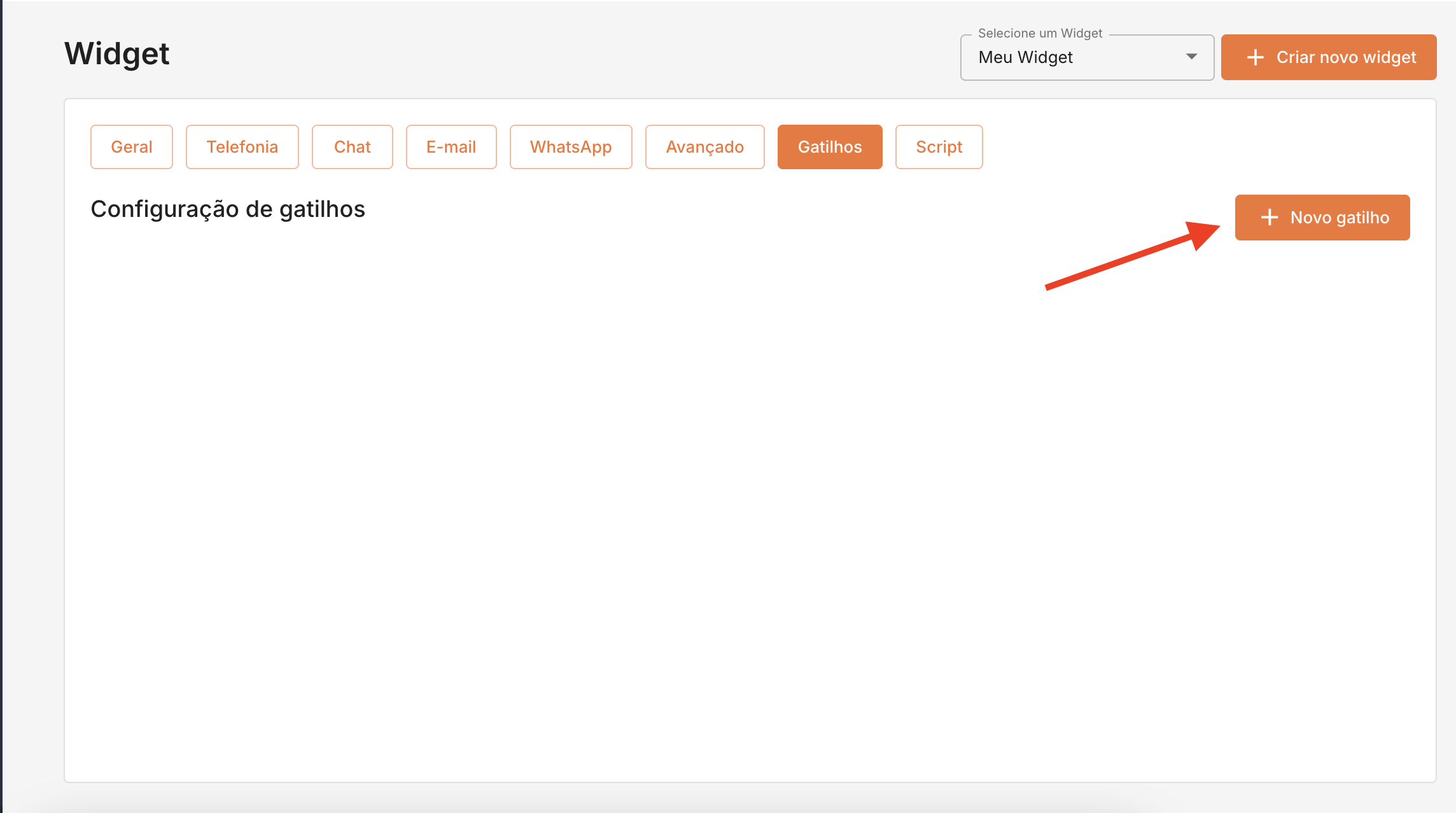Click the dark sidebar strip at left edge
Image resolution: width=1456 pixels, height=813 pixels.
1,407
